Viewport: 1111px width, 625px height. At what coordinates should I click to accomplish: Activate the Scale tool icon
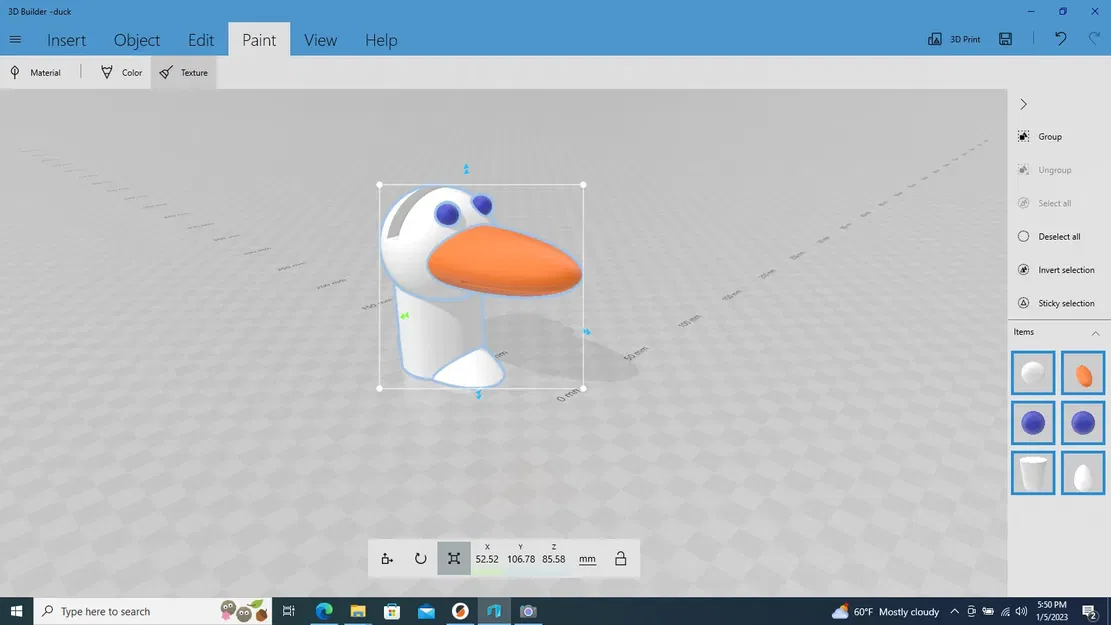453,558
